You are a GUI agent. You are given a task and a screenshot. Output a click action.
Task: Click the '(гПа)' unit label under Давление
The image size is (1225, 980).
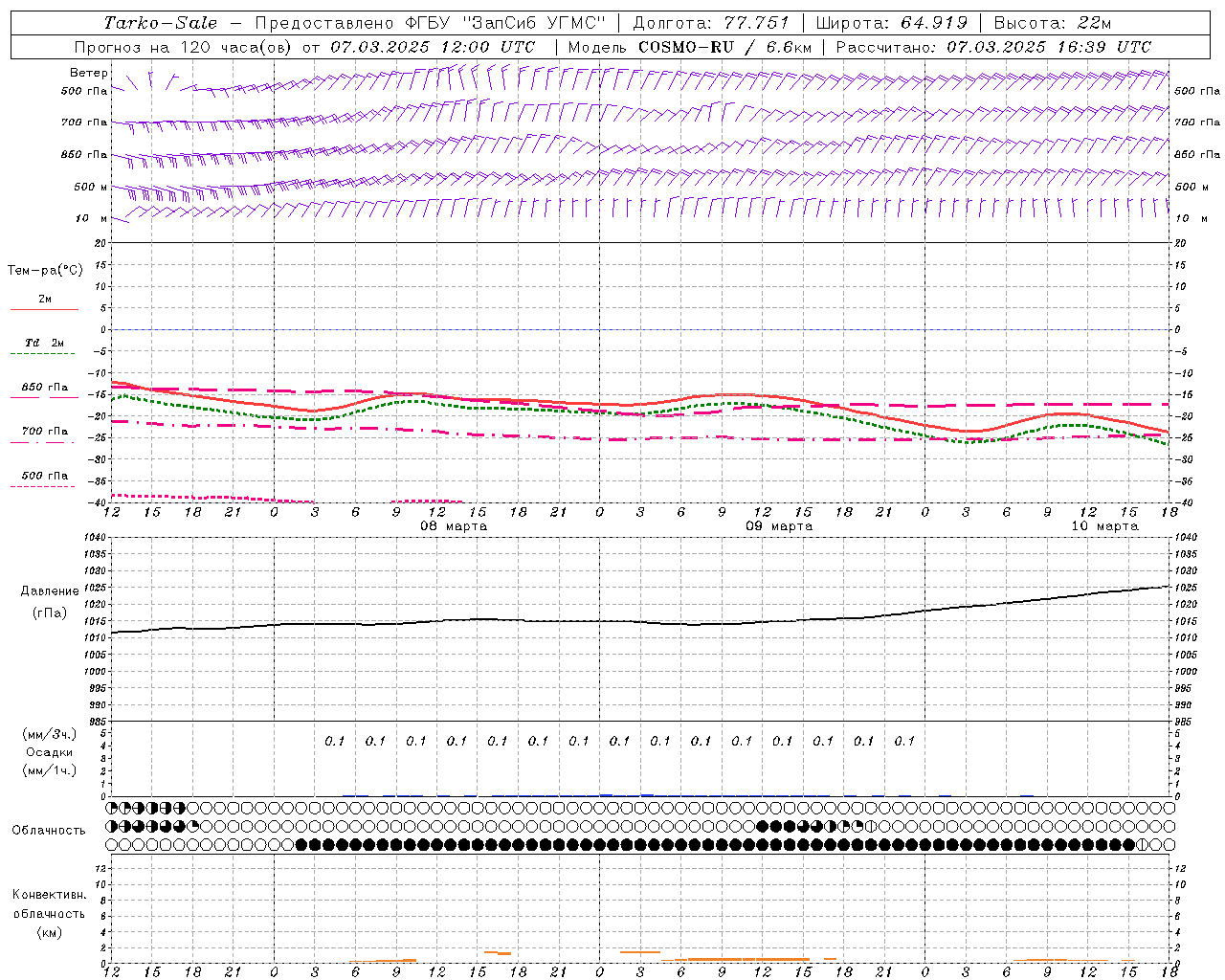pyautogui.click(x=50, y=612)
